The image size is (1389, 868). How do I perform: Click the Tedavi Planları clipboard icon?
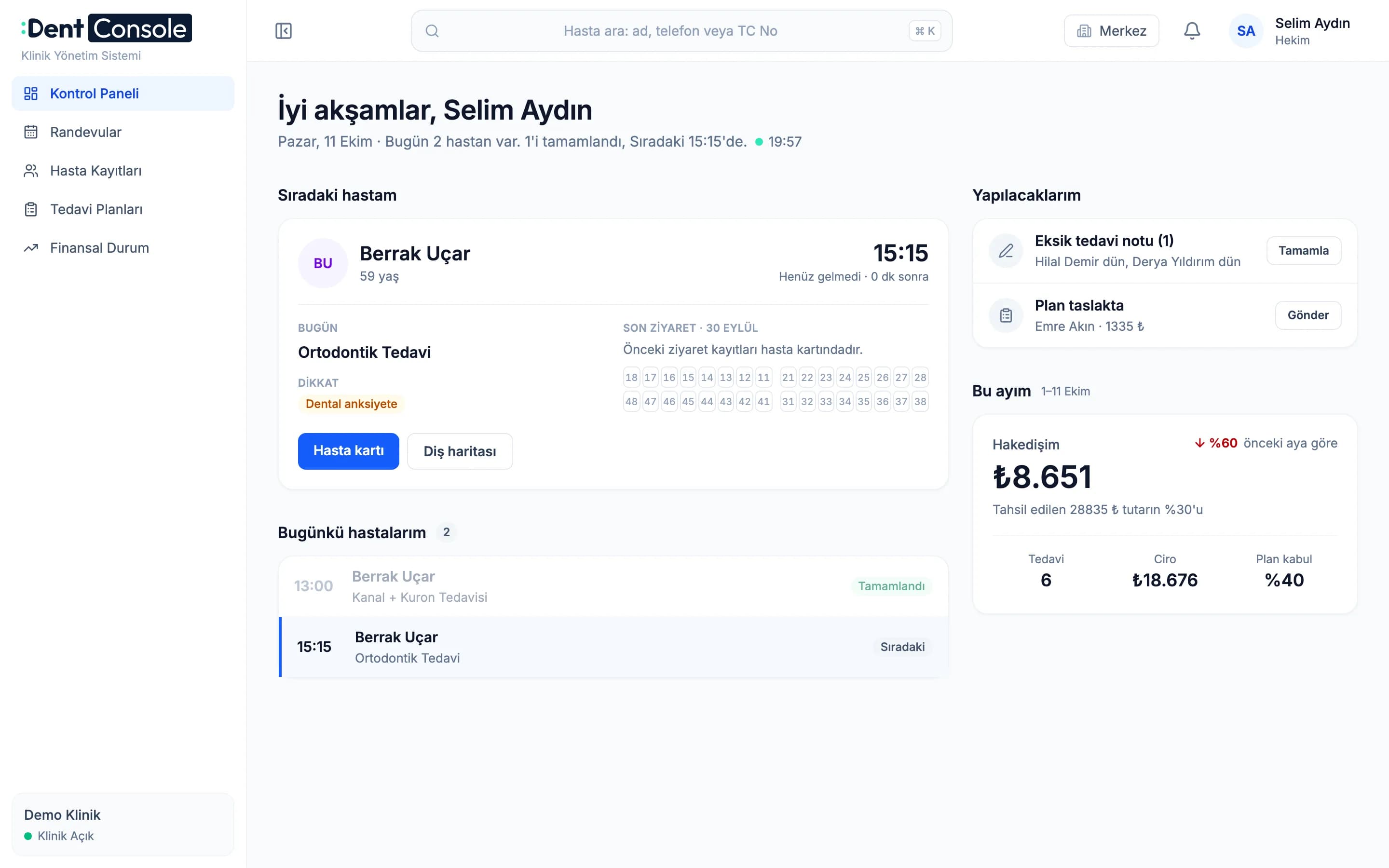click(x=31, y=209)
